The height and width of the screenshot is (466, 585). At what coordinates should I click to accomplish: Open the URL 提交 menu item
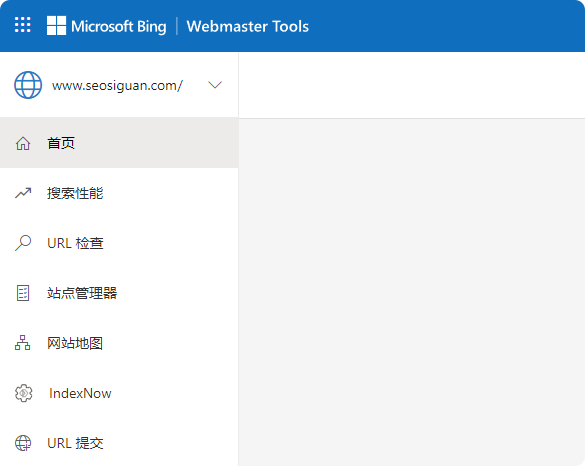119,443
